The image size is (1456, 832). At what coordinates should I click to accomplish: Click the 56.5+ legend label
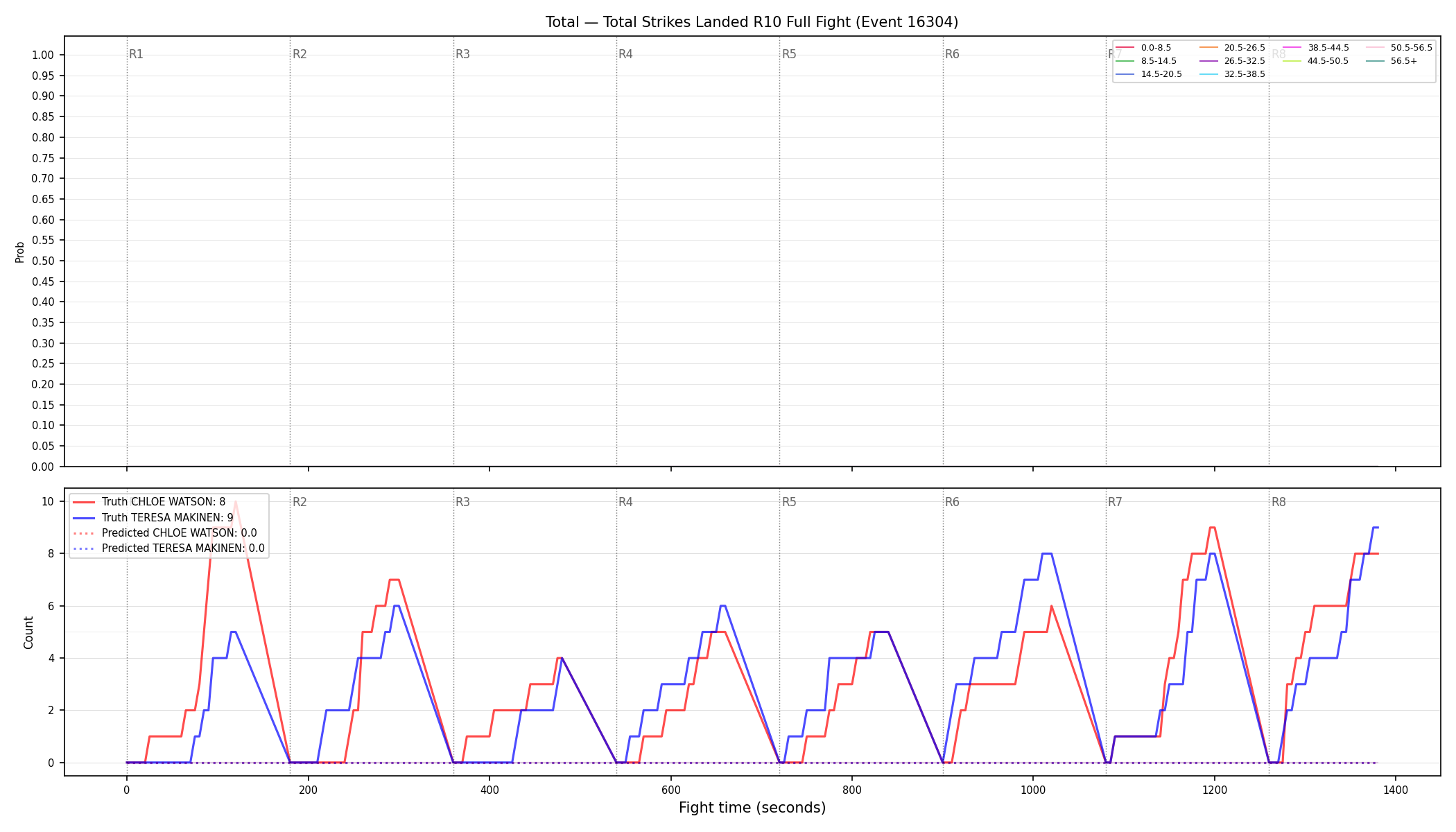coord(1404,61)
